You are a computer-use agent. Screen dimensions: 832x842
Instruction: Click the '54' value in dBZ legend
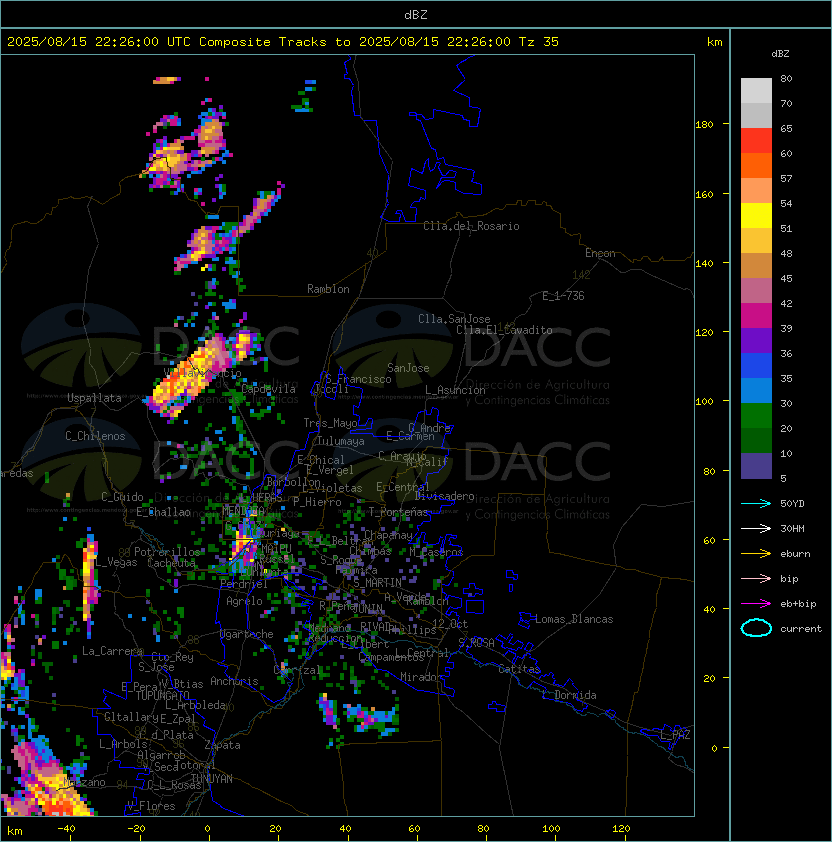pyautogui.click(x=786, y=204)
